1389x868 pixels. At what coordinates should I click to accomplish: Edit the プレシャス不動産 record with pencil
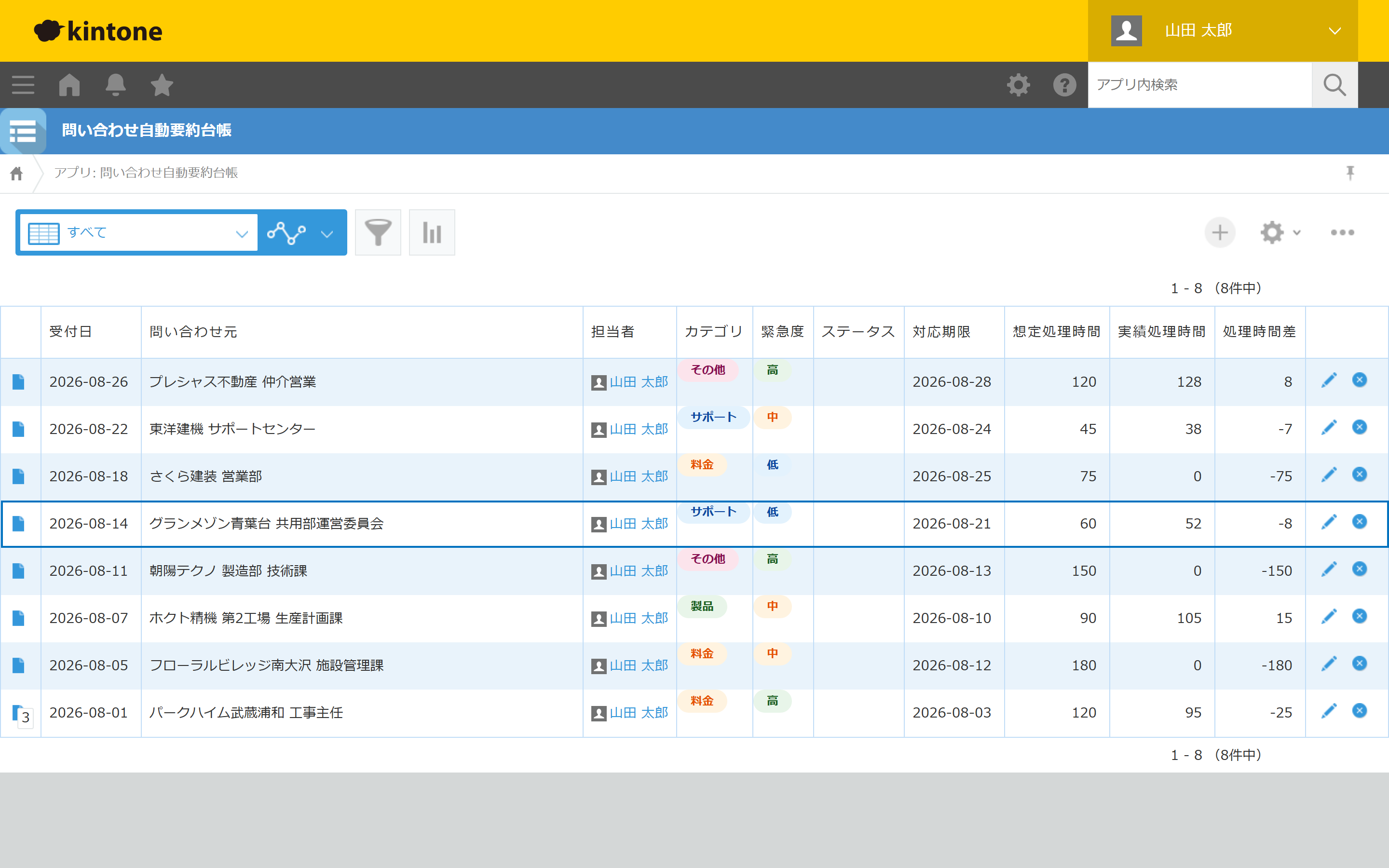pyautogui.click(x=1329, y=380)
